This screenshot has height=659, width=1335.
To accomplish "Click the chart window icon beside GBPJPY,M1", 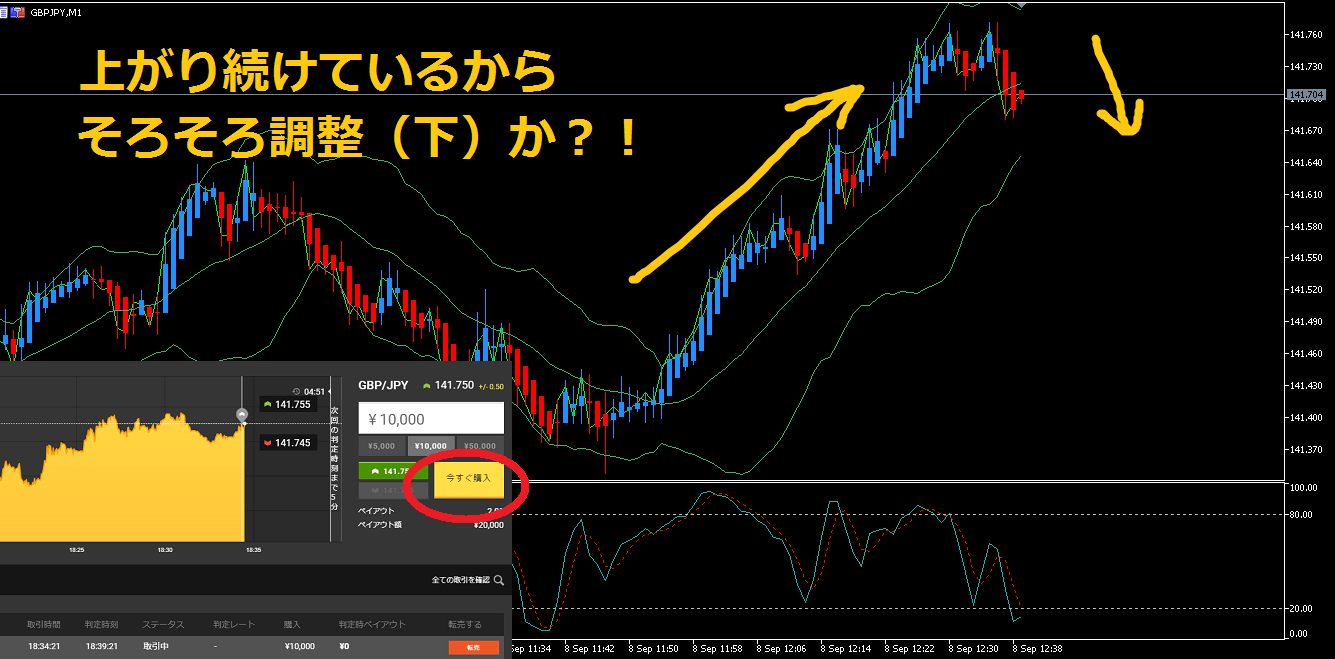I will [x=19, y=11].
